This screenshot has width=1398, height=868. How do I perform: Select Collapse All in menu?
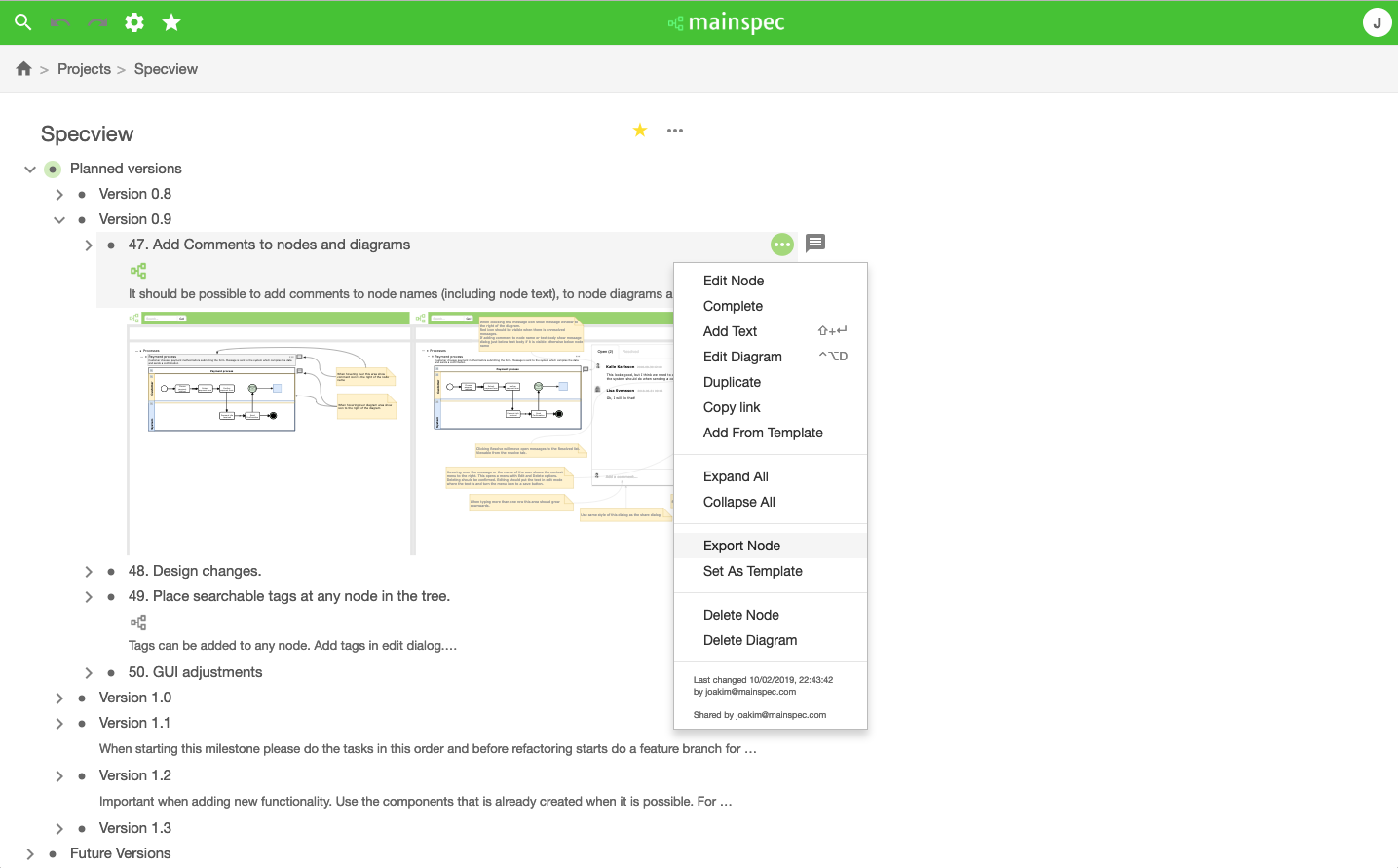(x=771, y=502)
